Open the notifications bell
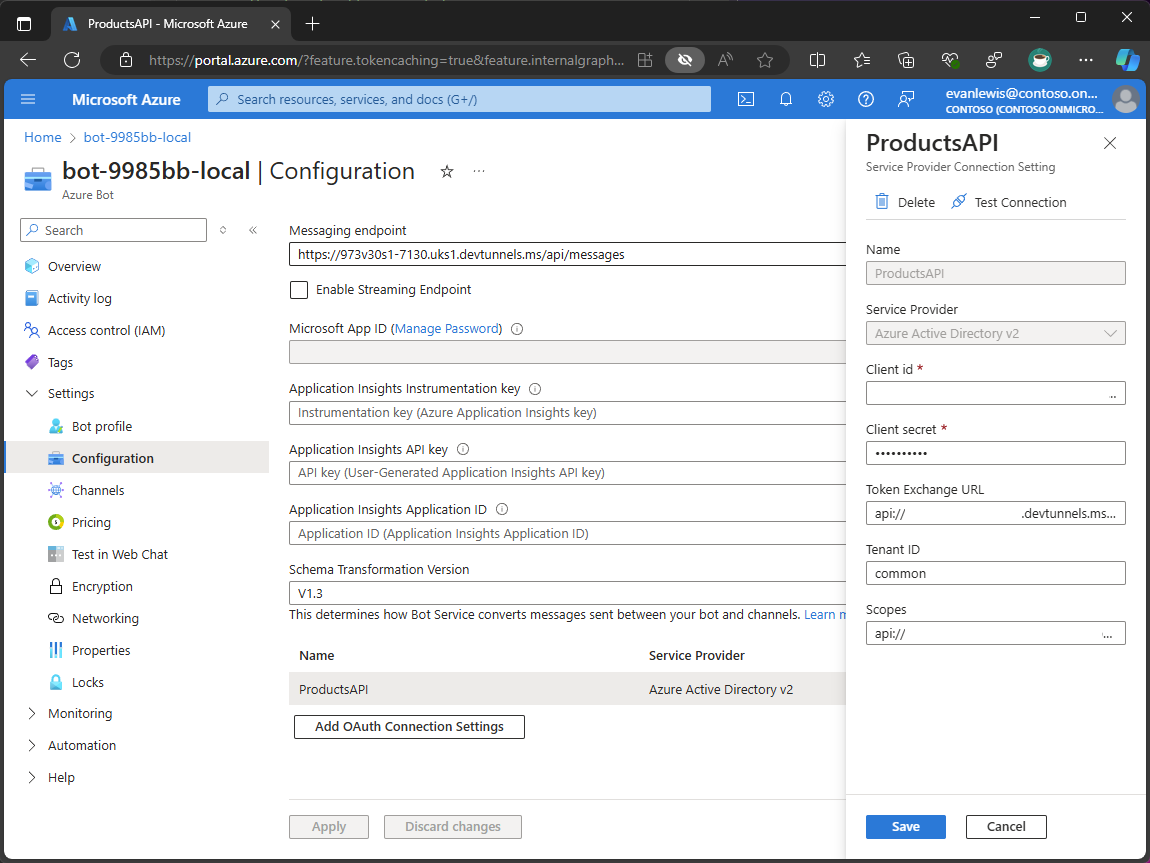 [x=785, y=99]
